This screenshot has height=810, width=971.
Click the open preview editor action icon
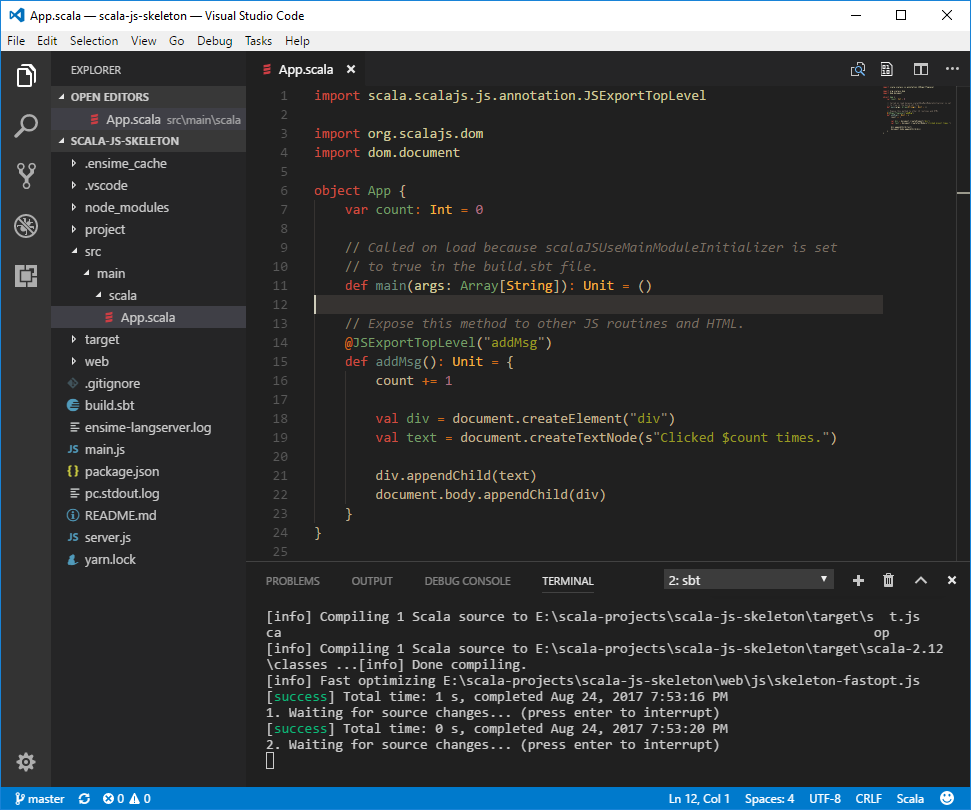click(x=887, y=69)
